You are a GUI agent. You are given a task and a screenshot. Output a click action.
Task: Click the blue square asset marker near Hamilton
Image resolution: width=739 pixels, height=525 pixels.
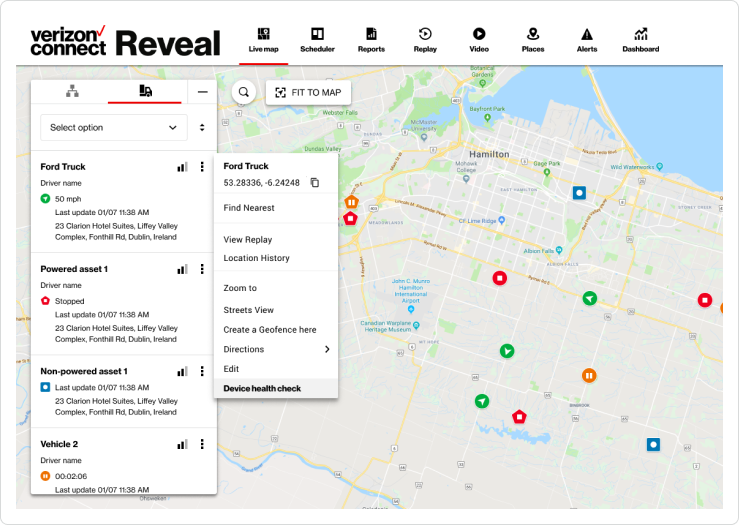pyautogui.click(x=578, y=192)
